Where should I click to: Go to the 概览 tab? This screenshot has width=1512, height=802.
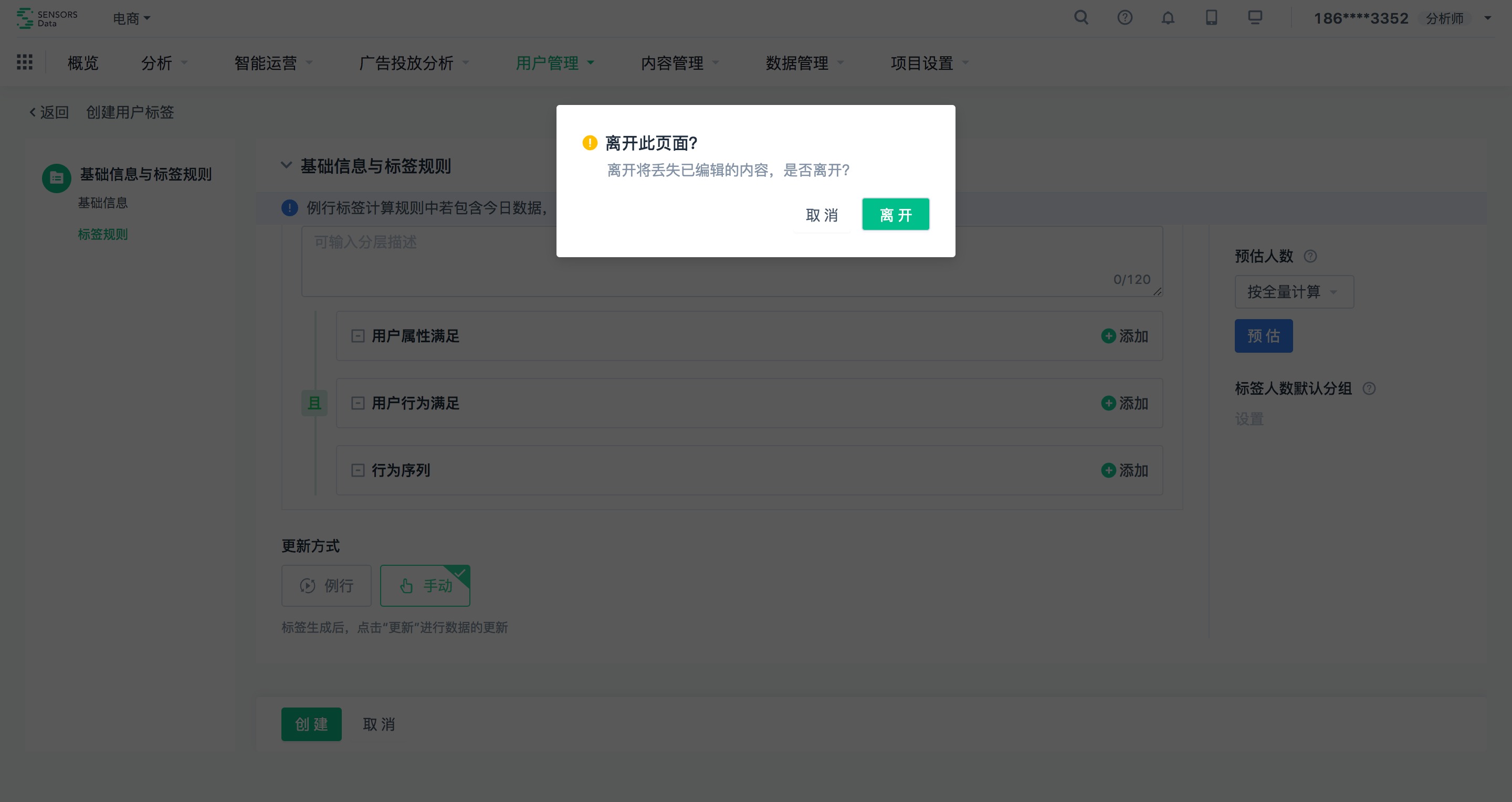[x=83, y=63]
